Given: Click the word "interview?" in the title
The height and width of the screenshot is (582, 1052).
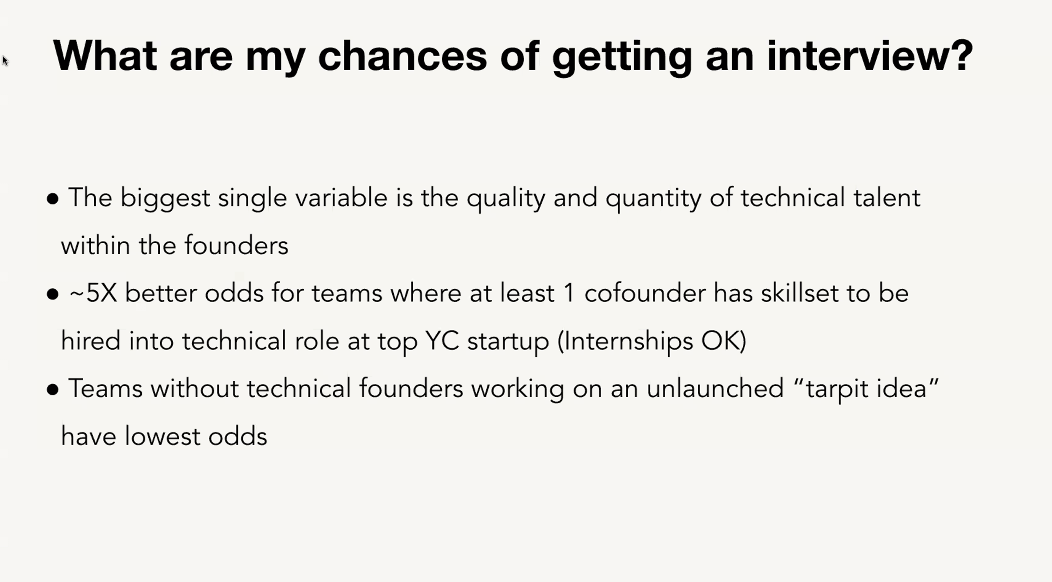Looking at the screenshot, I should tap(870, 55).
